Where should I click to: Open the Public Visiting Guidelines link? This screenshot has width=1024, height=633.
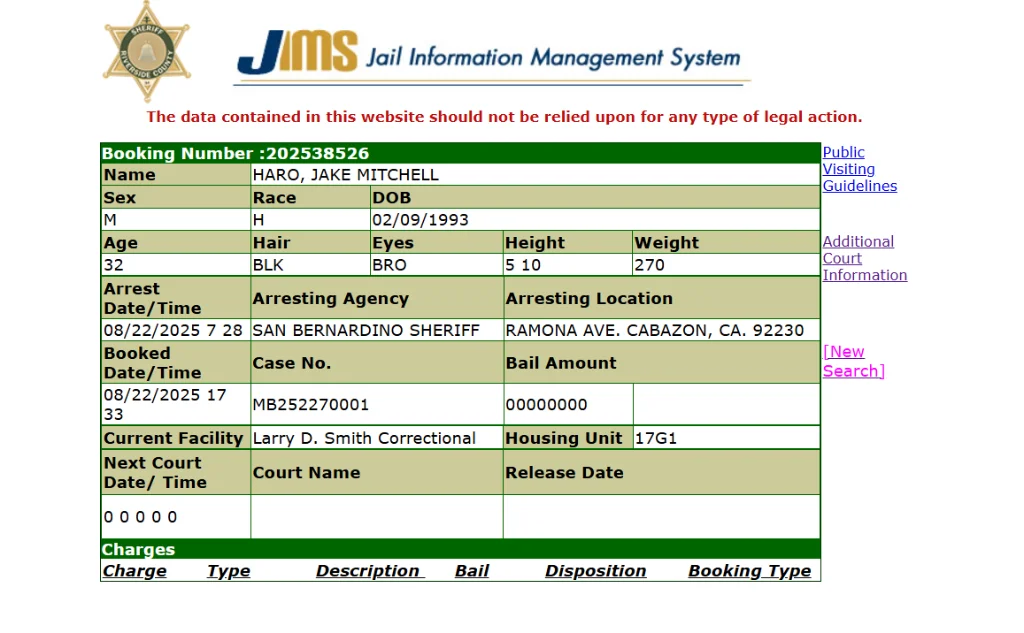(x=858, y=169)
